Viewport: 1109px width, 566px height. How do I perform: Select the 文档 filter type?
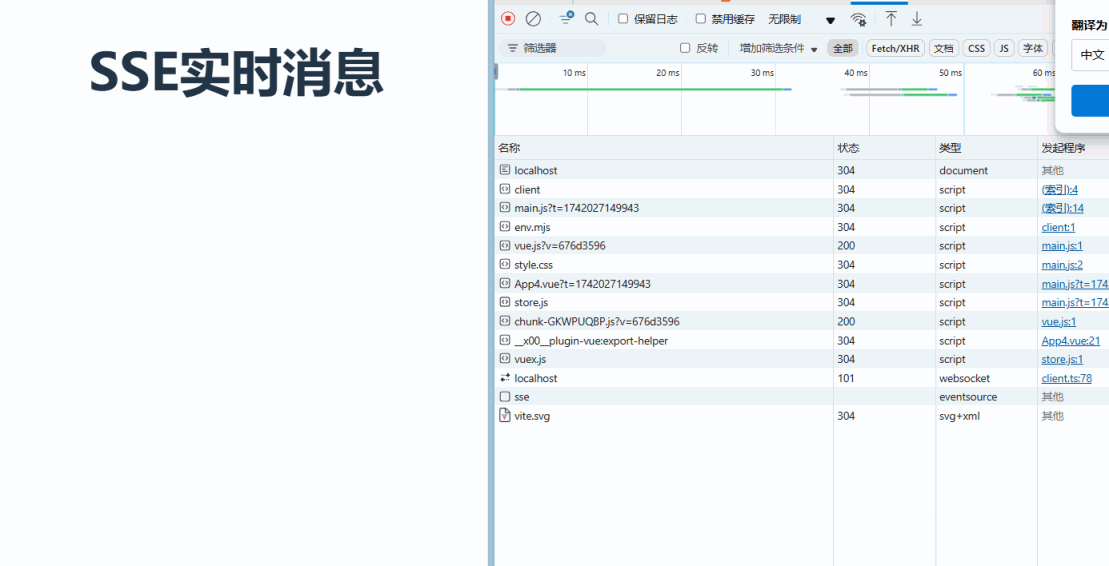coord(943,48)
